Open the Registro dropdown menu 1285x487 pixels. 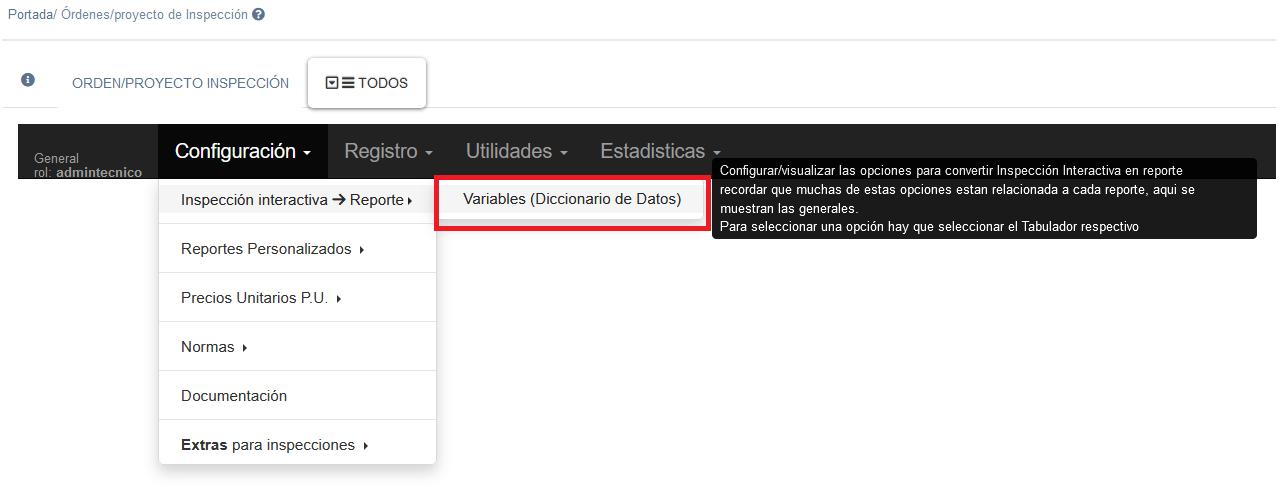388,151
